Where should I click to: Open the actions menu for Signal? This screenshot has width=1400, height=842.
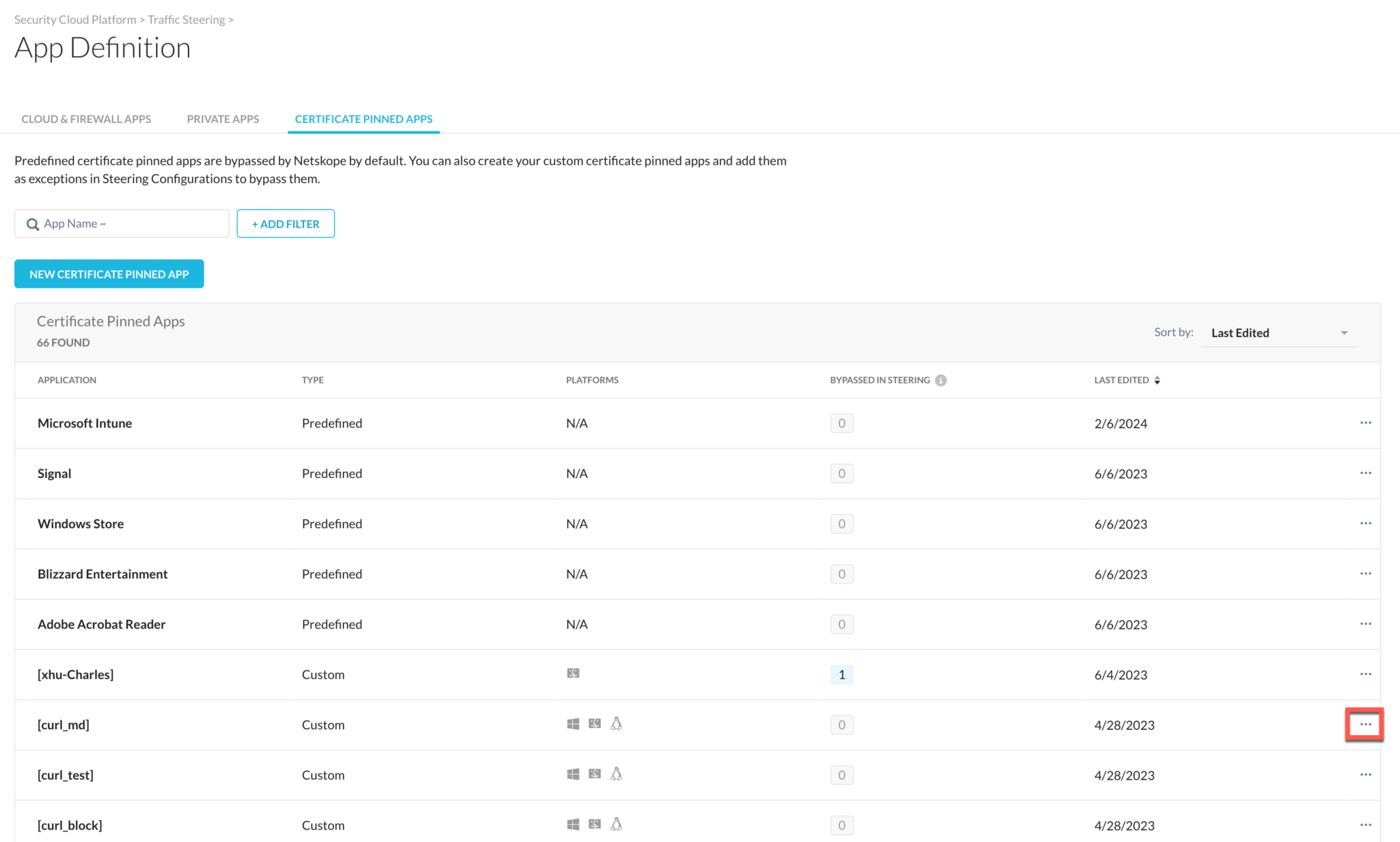click(1365, 473)
